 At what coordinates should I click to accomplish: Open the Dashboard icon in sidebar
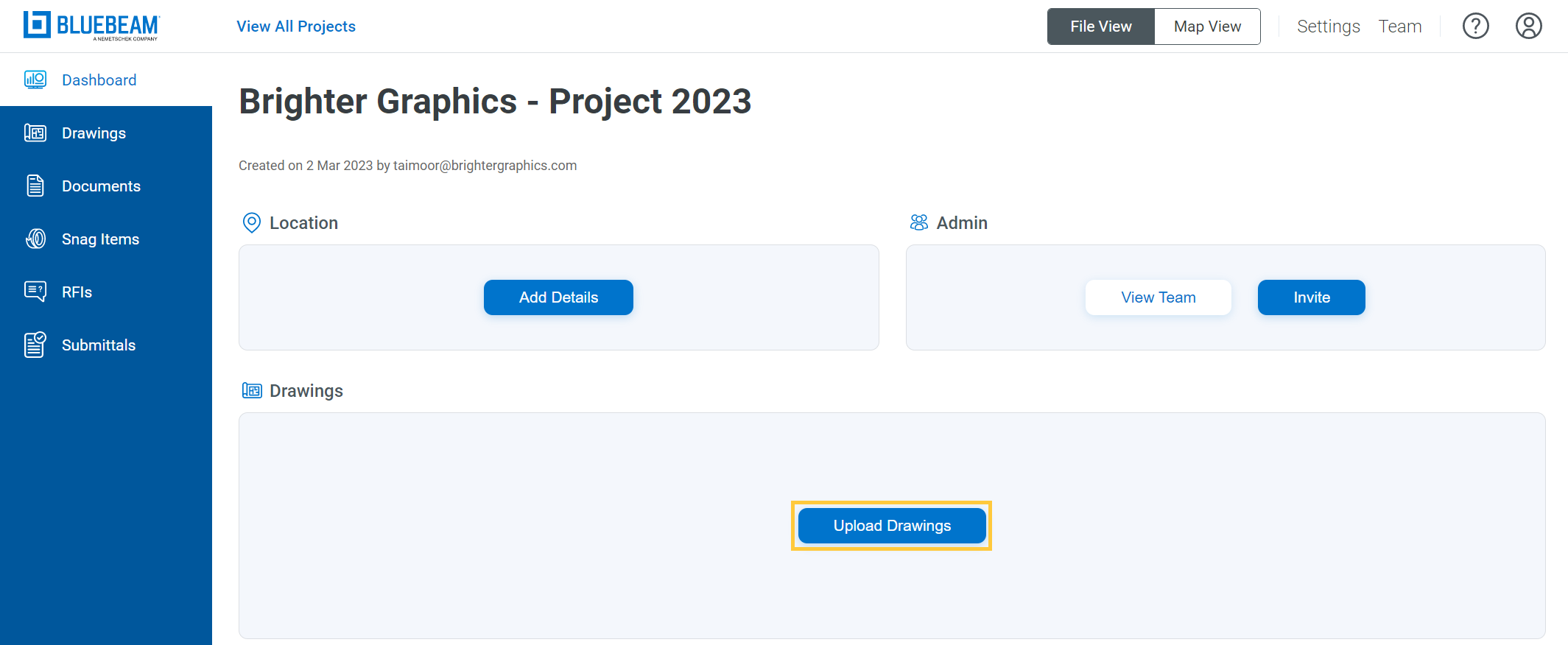35,80
